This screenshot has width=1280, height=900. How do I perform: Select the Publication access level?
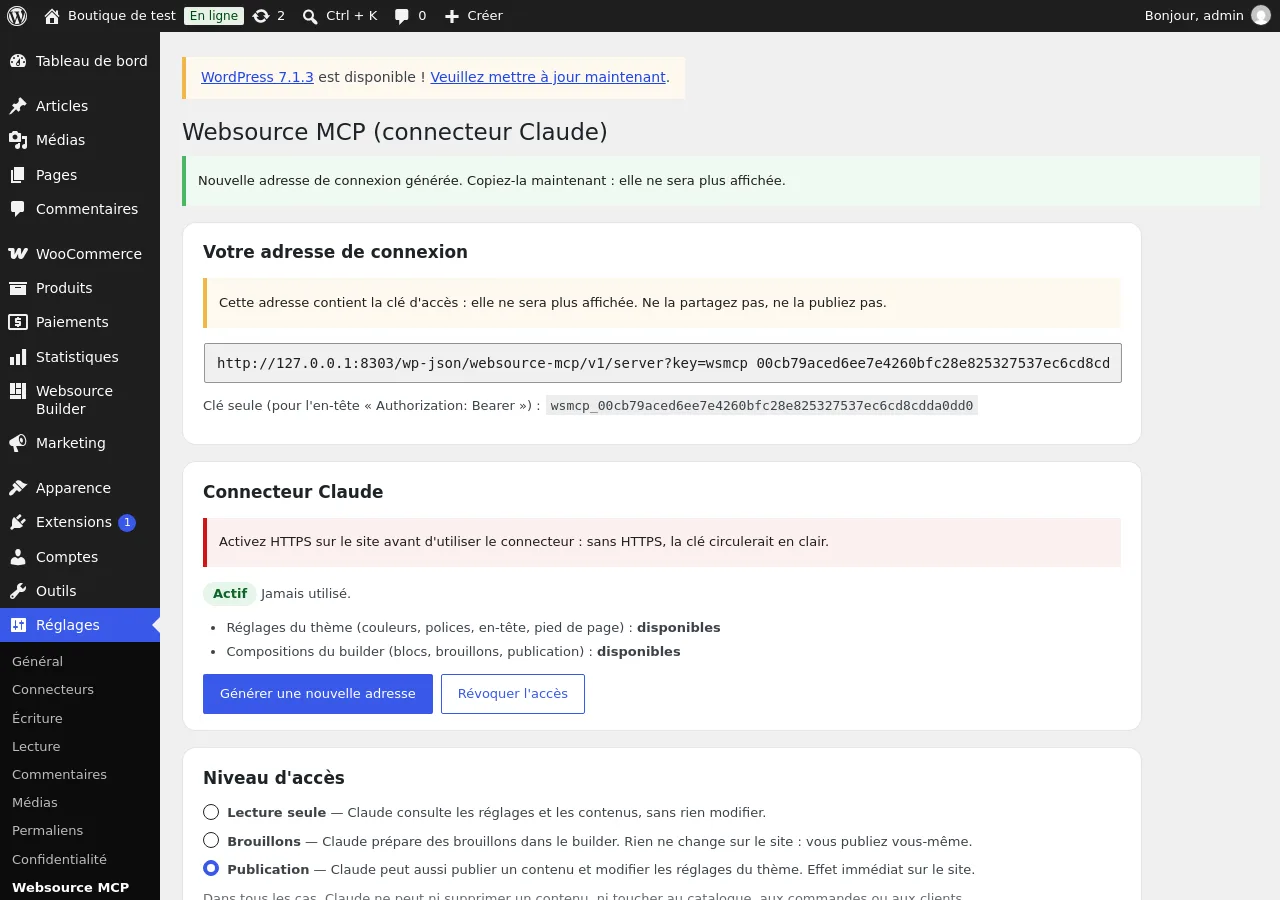[211, 868]
